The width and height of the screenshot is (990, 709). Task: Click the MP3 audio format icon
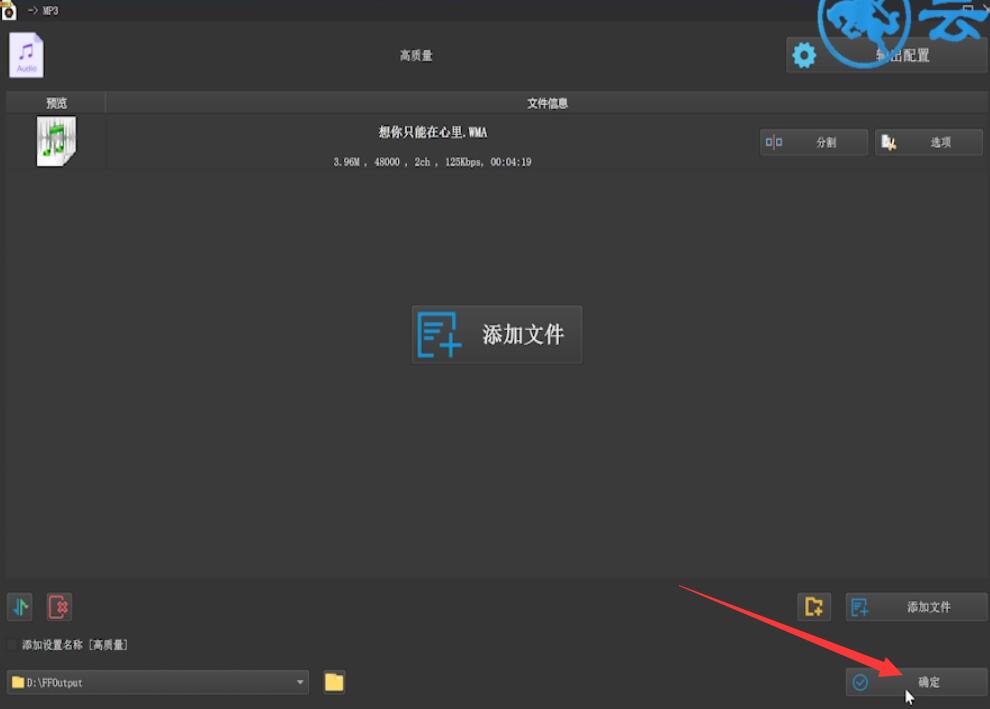click(x=26, y=55)
